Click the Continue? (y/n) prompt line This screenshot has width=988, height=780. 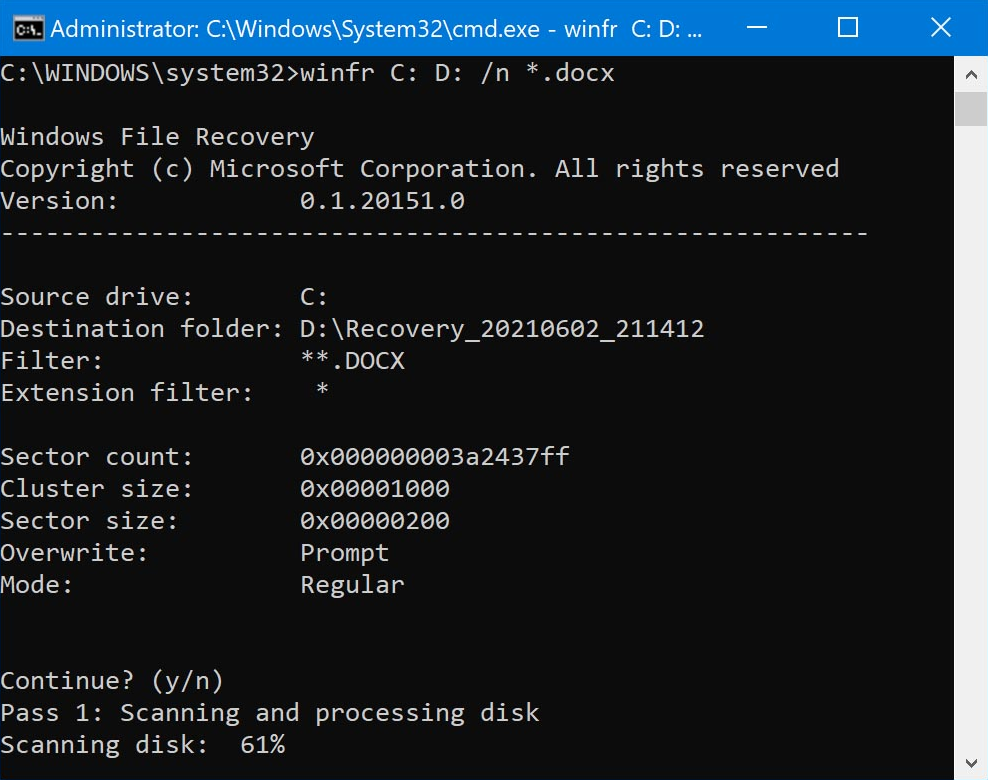[x=112, y=681]
